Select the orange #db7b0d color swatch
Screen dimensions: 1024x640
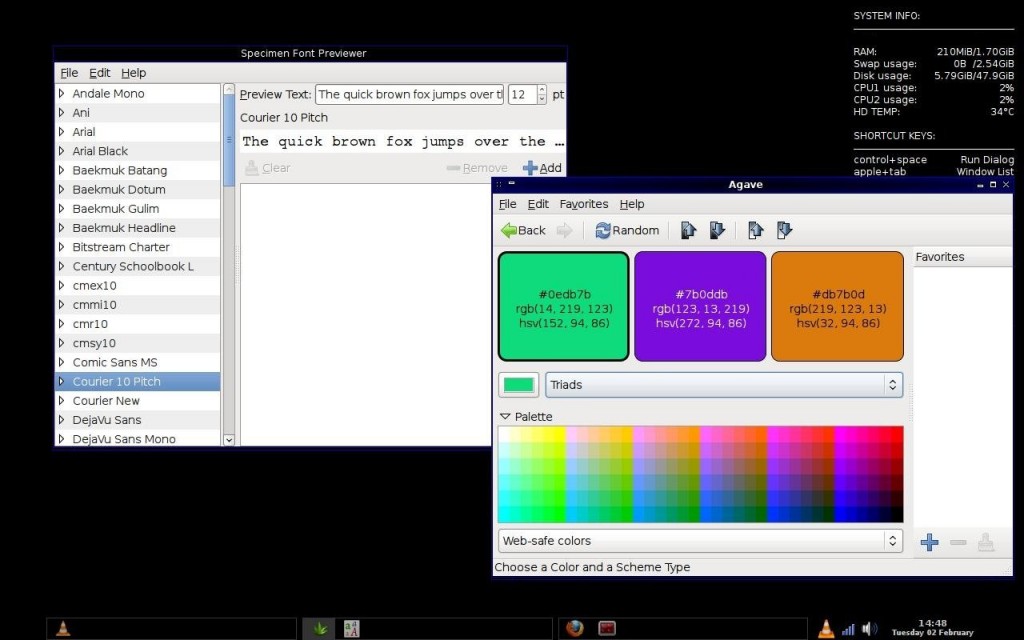[x=837, y=306]
